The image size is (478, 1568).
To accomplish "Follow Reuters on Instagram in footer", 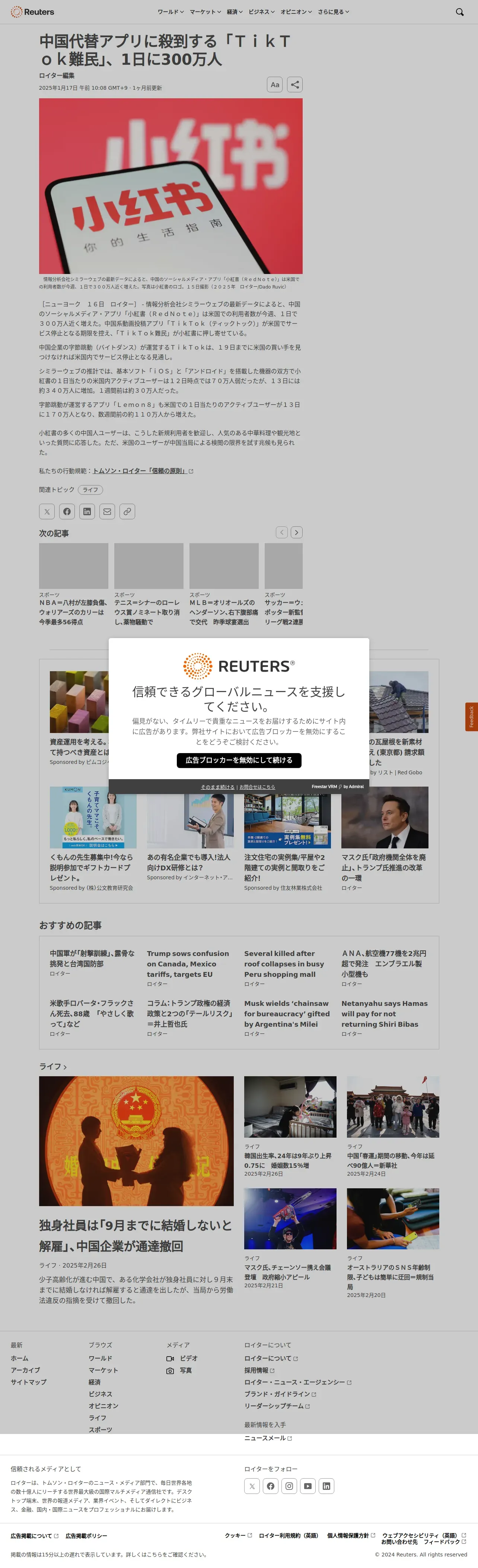I will coord(289,1486).
